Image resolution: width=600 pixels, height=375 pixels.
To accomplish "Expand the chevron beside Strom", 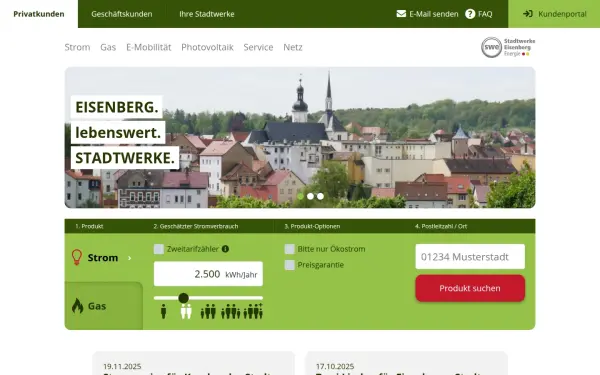I will pos(130,258).
